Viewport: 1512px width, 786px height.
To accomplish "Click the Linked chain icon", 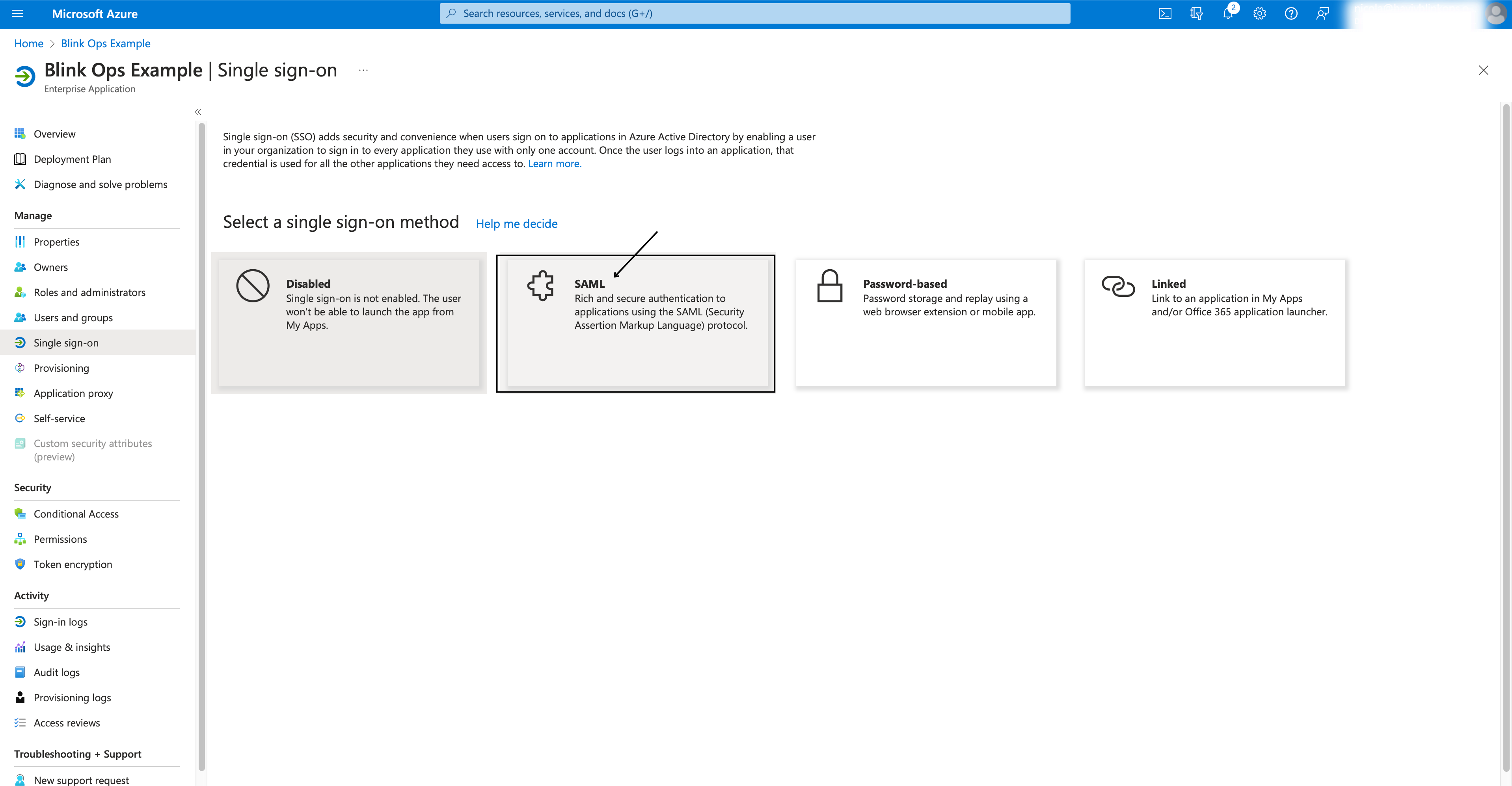I will (x=1117, y=286).
